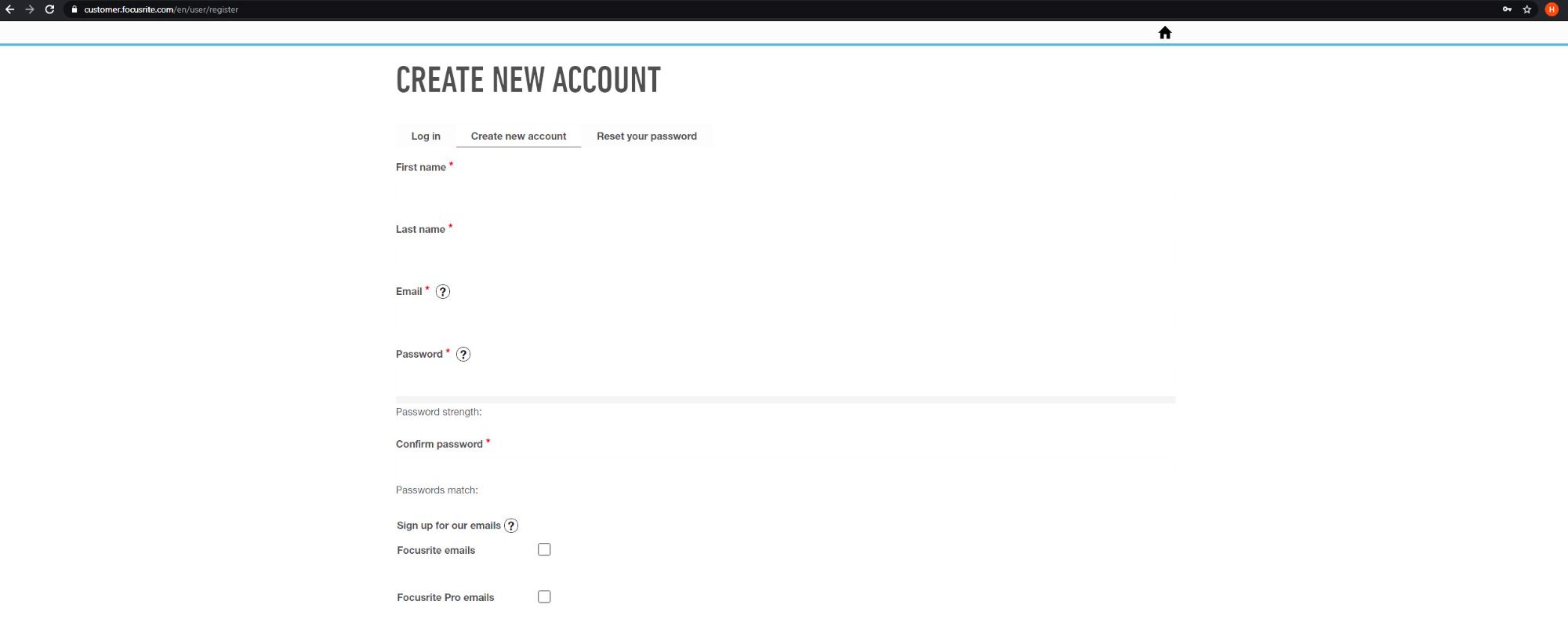Open the browser profile avatar
Viewport: 1568px width, 619px height.
click(x=1552, y=9)
